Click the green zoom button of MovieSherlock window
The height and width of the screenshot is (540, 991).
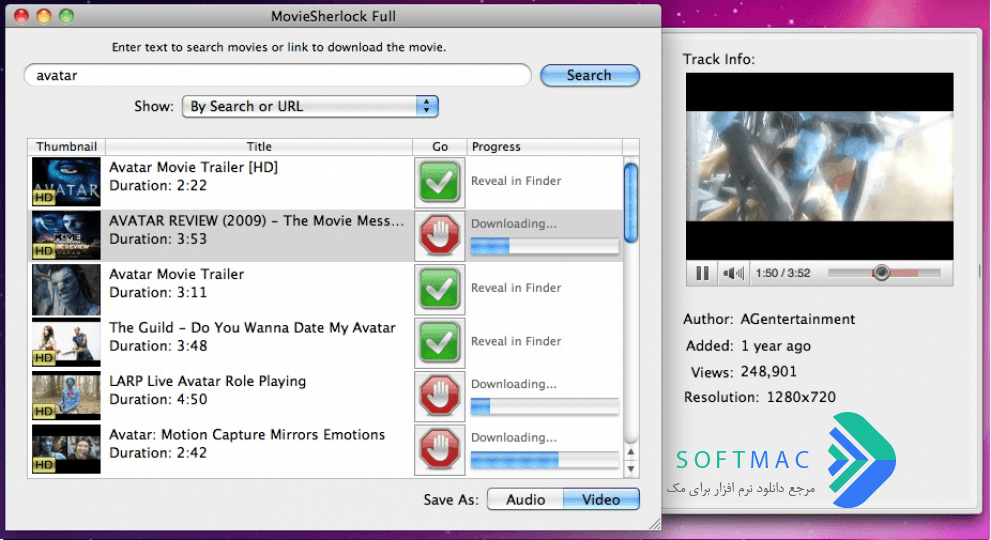66,16
